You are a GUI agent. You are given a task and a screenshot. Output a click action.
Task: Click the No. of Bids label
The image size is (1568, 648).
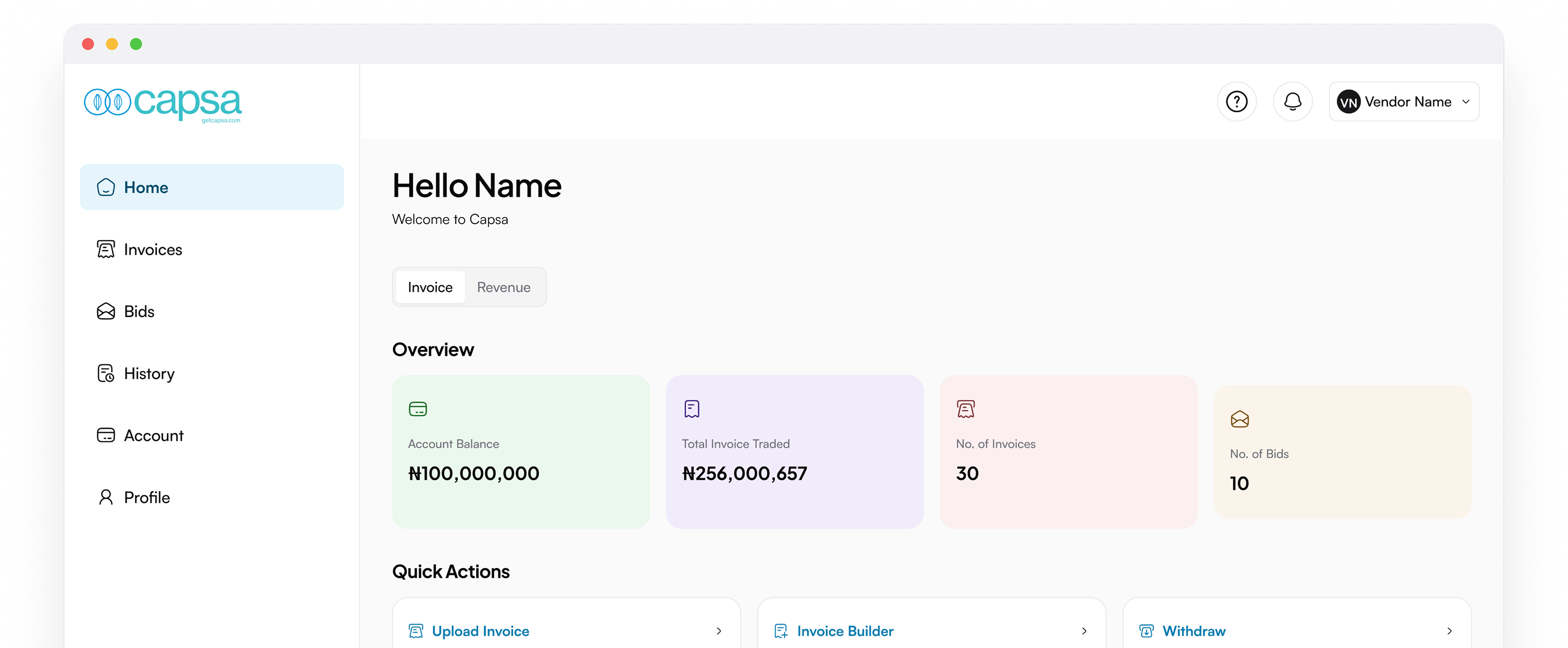[1259, 454]
